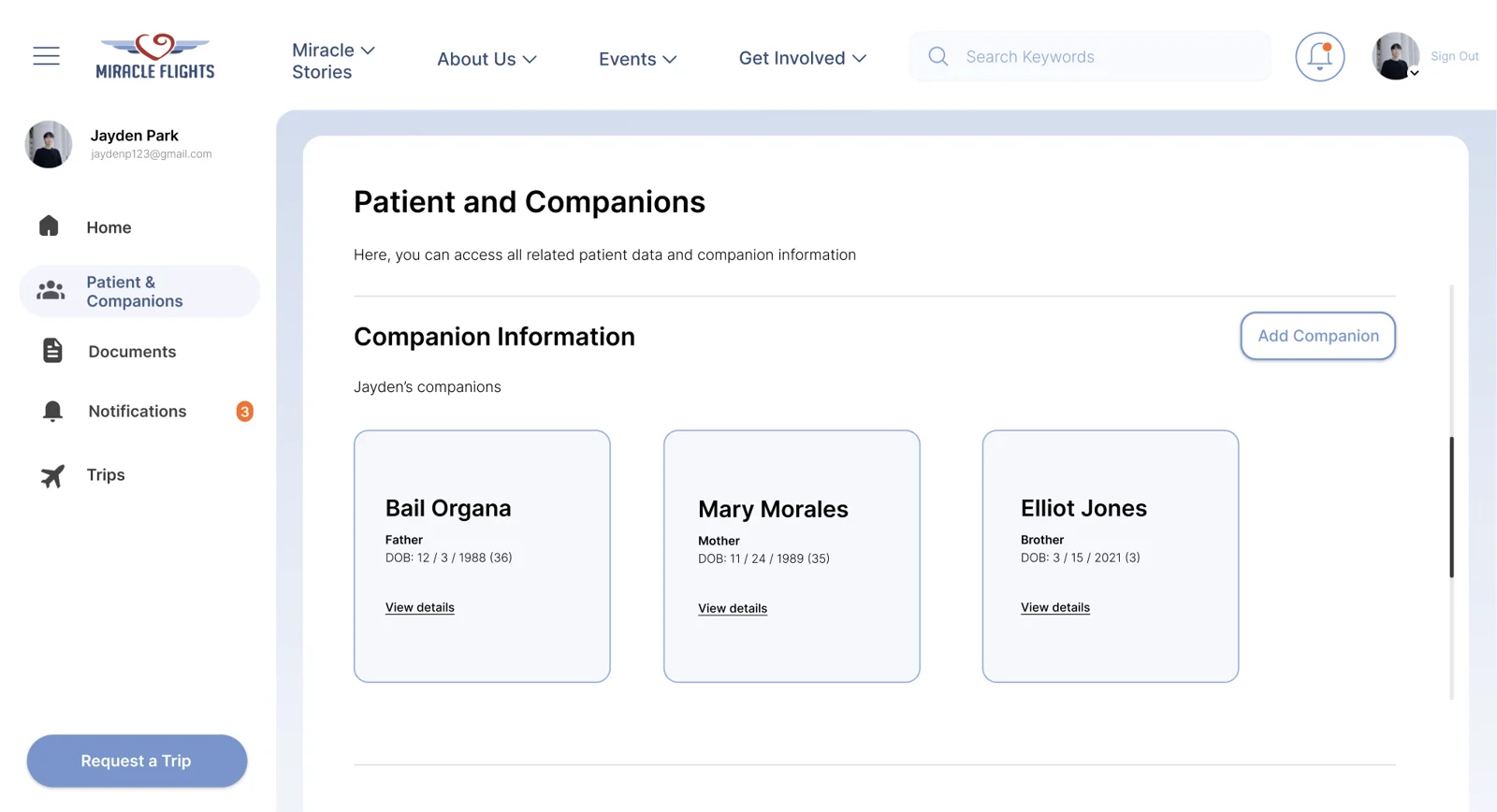1497x812 pixels.
Task: Click the jaydenp123@gmail.com email text
Action: coord(151,154)
